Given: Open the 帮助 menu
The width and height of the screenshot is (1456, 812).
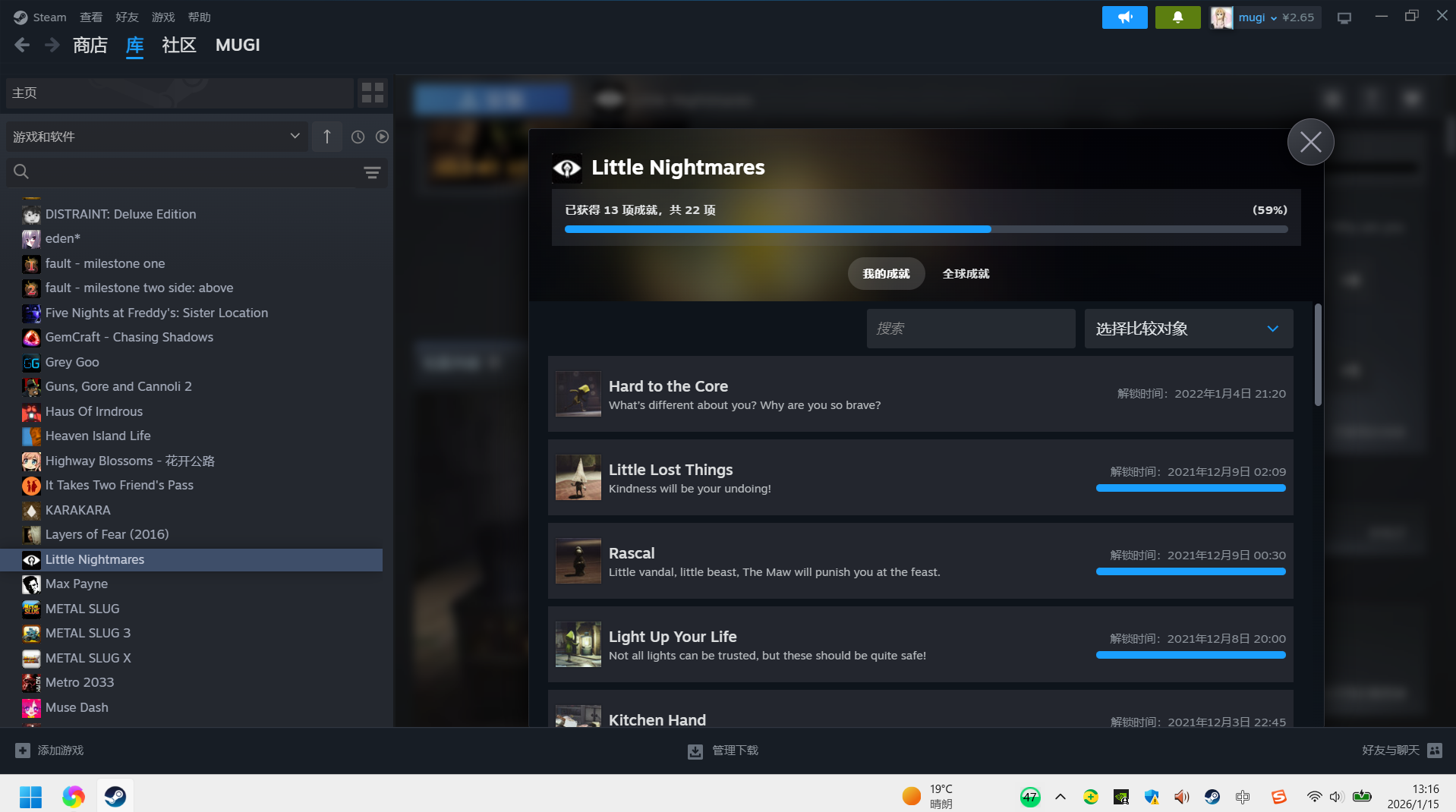Looking at the screenshot, I should point(199,17).
